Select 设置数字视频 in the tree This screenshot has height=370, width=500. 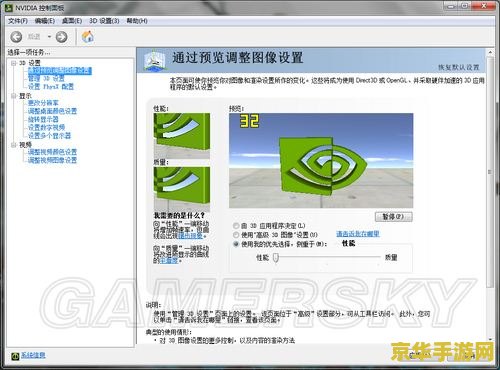[x=46, y=127]
